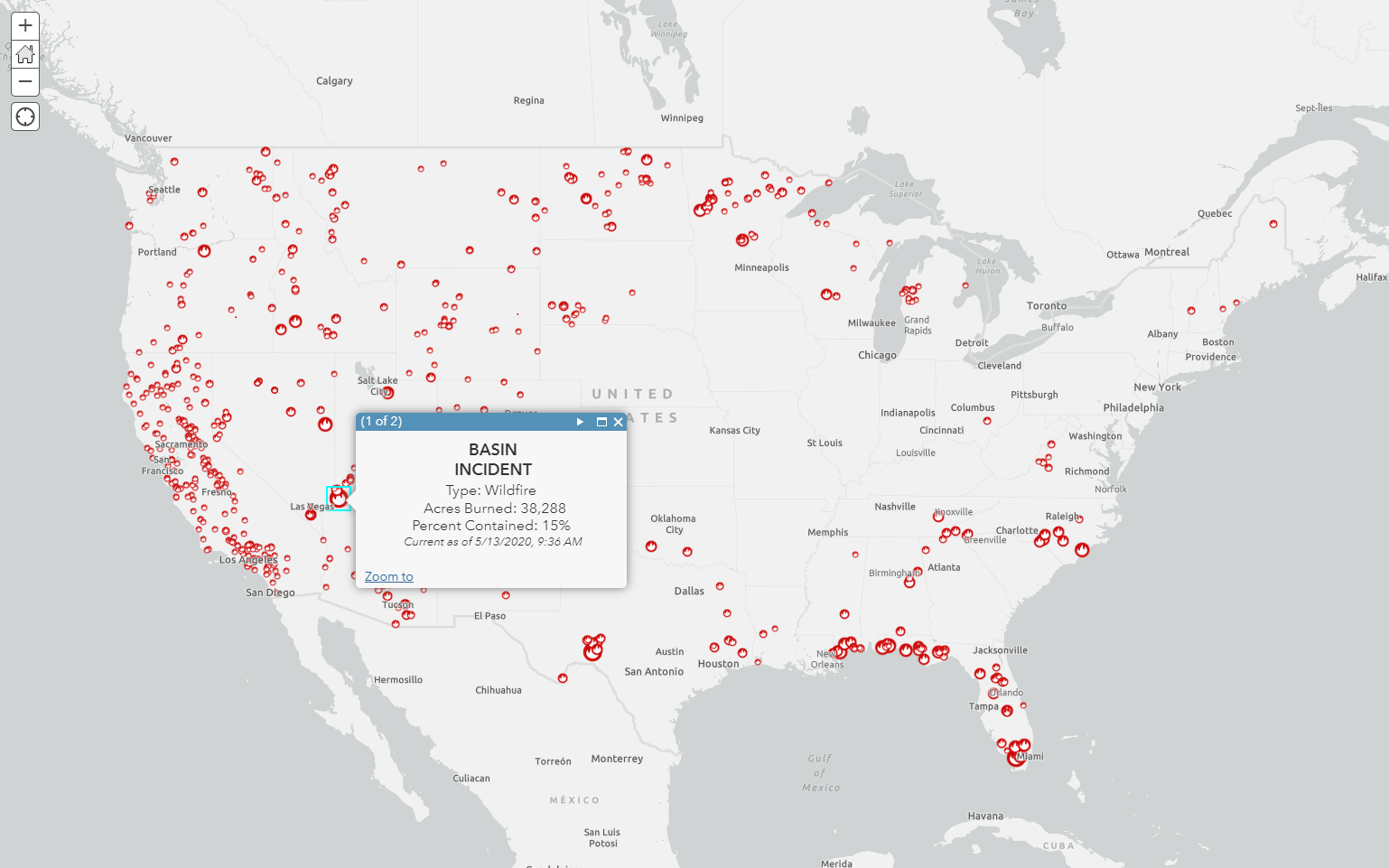Zoom out with the minus button
Screen dimensions: 1389x868
(x=25, y=81)
